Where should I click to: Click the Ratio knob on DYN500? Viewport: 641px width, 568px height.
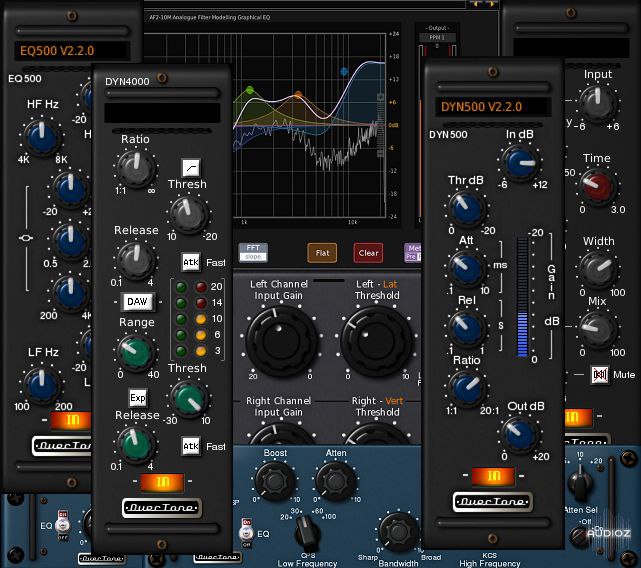point(466,388)
